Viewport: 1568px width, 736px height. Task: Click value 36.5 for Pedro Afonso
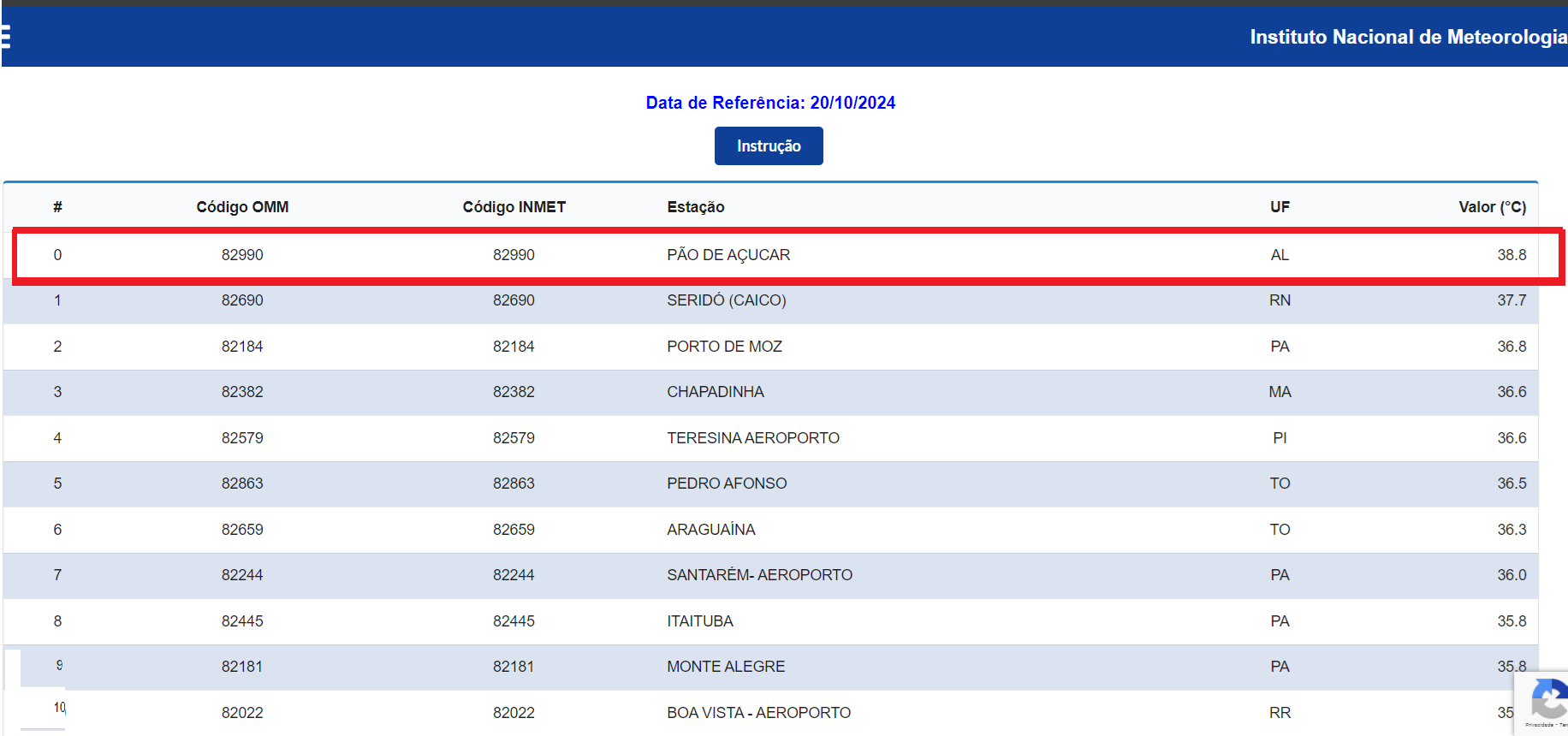click(1512, 484)
